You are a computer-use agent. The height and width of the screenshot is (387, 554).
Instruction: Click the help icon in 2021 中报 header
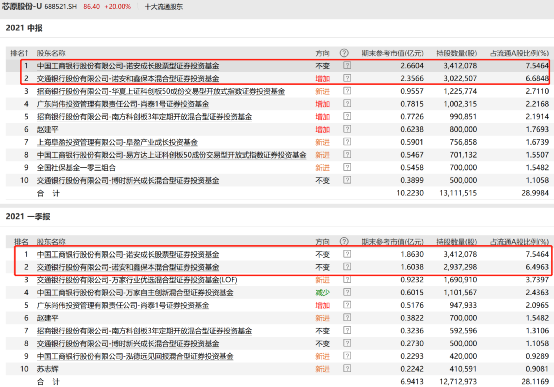pyautogui.click(x=344, y=53)
